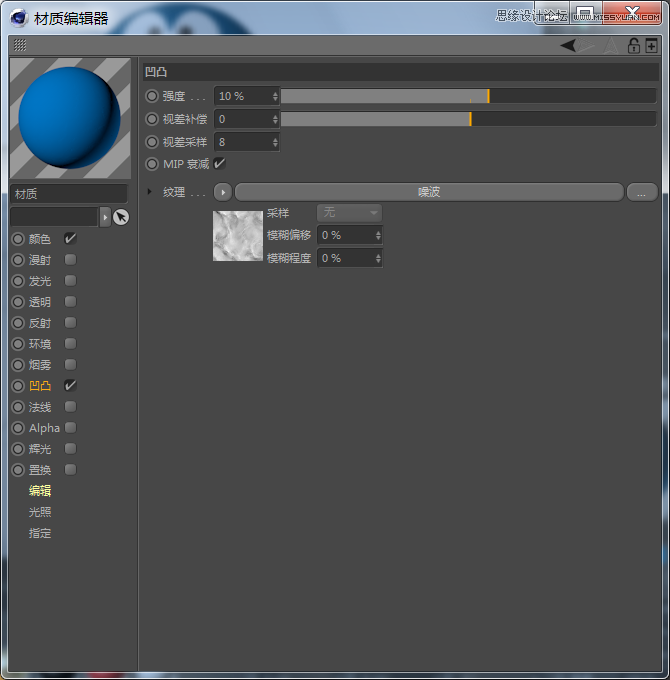Click the back navigation arrow icon
The width and height of the screenshot is (670, 680).
[568, 45]
